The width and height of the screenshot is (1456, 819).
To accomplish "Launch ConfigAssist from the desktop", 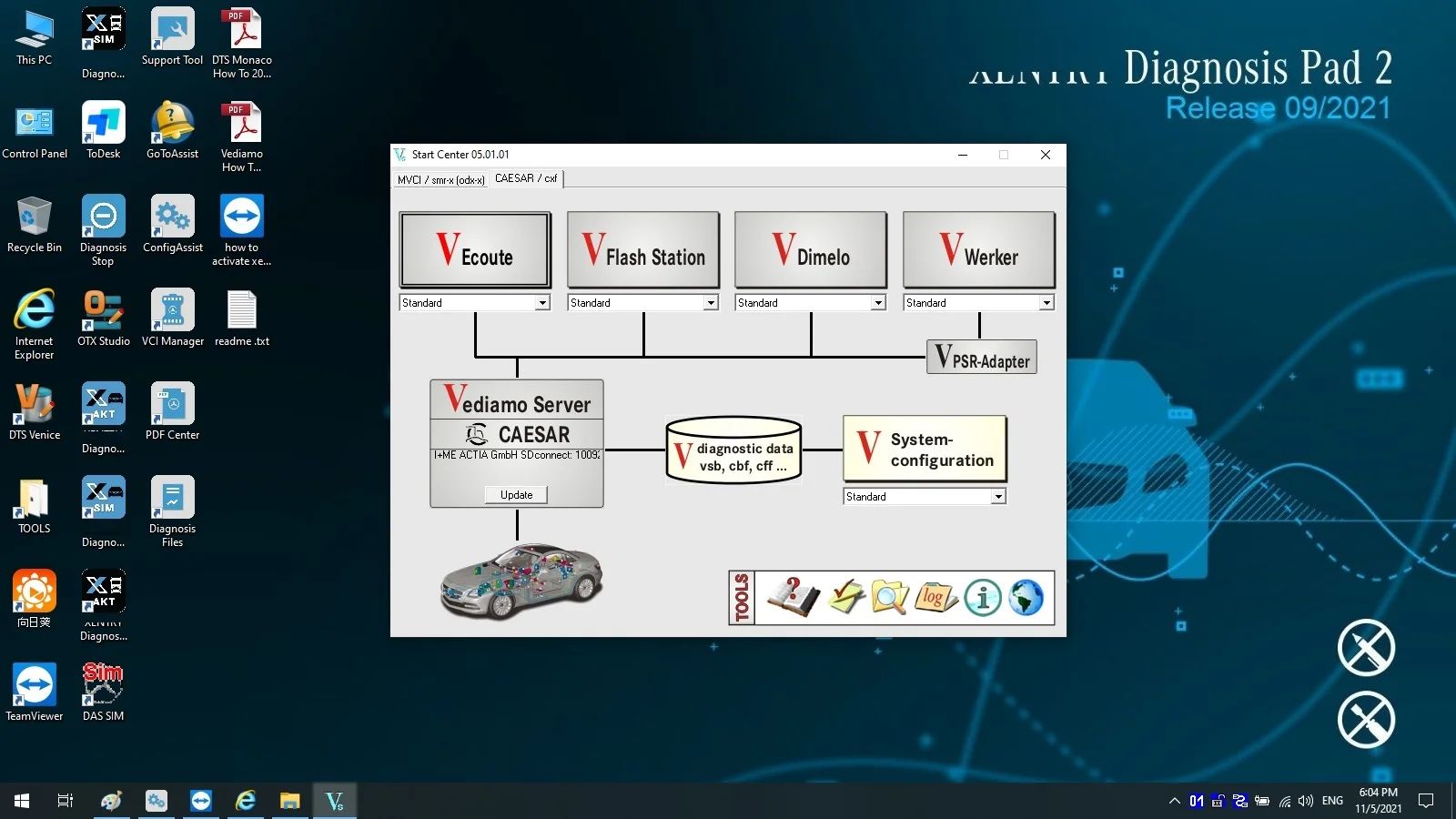I will (x=172, y=226).
